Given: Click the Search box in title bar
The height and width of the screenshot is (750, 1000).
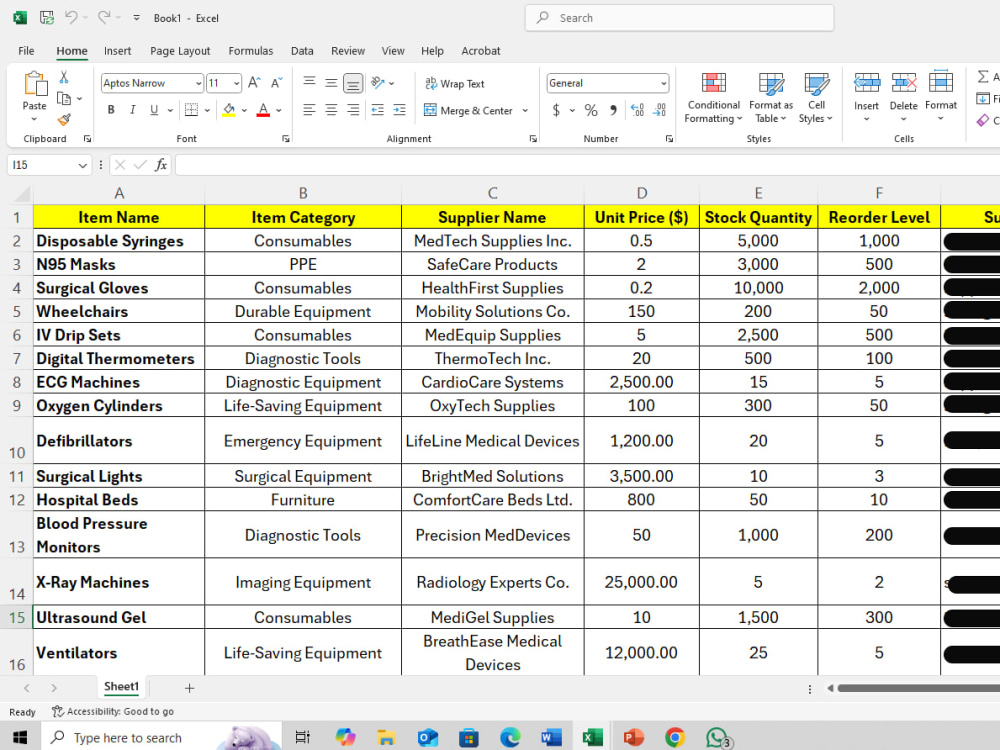Looking at the screenshot, I should [679, 18].
